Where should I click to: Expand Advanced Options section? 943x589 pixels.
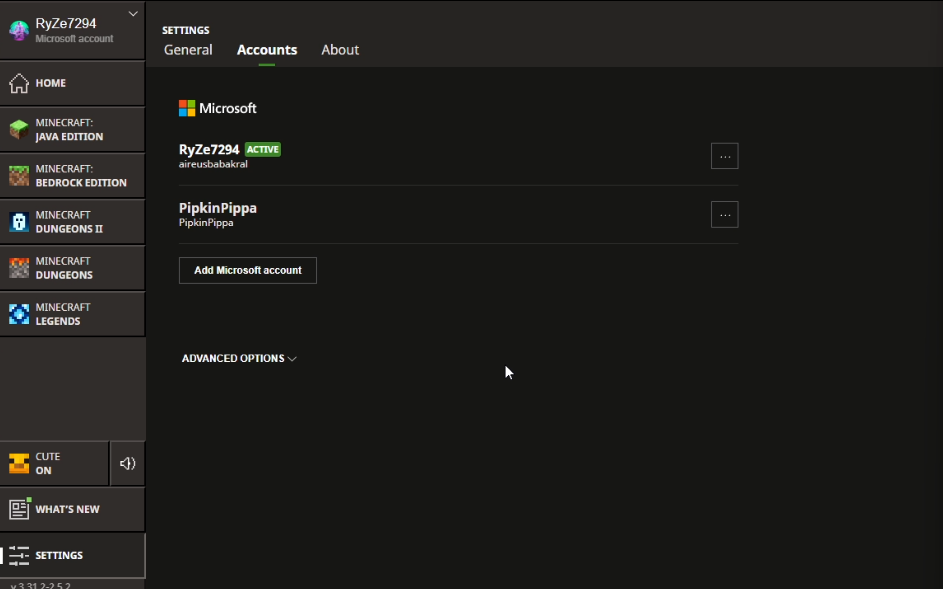(239, 359)
